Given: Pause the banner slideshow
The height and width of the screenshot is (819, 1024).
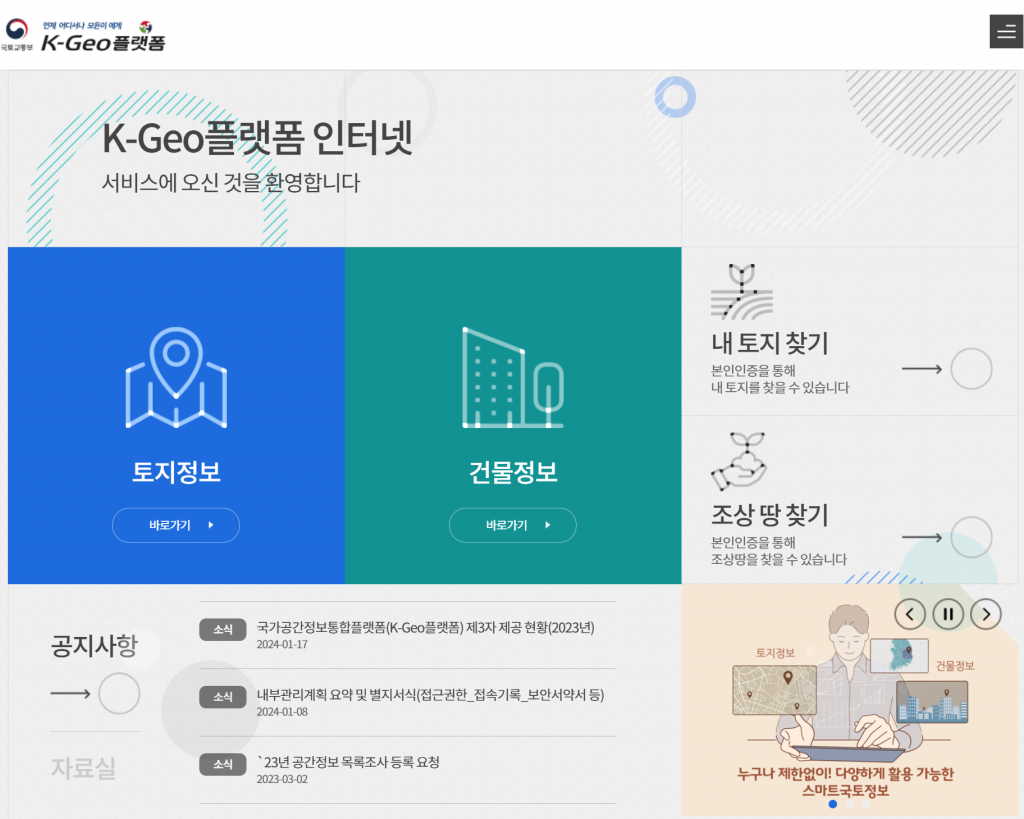Looking at the screenshot, I should pyautogui.click(x=948, y=614).
